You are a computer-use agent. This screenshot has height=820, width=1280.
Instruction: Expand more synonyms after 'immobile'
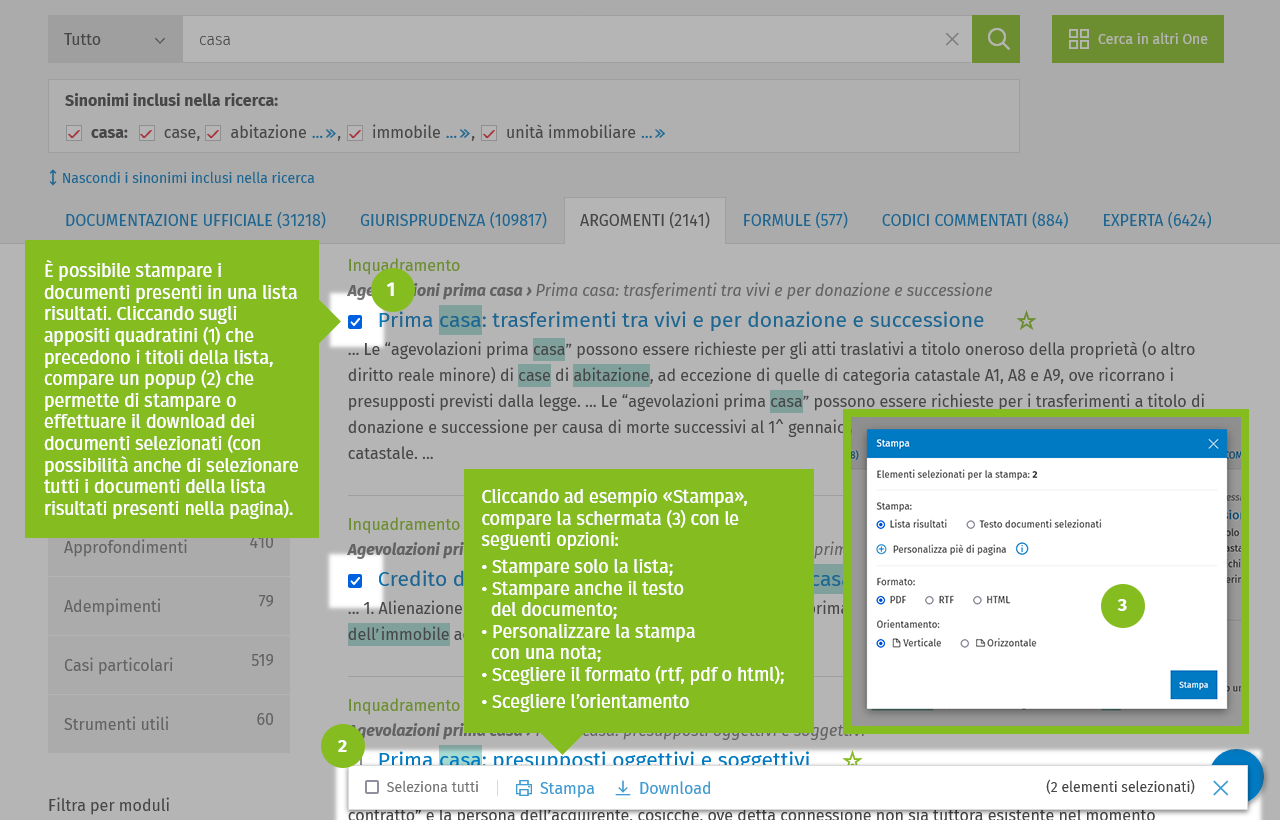458,133
